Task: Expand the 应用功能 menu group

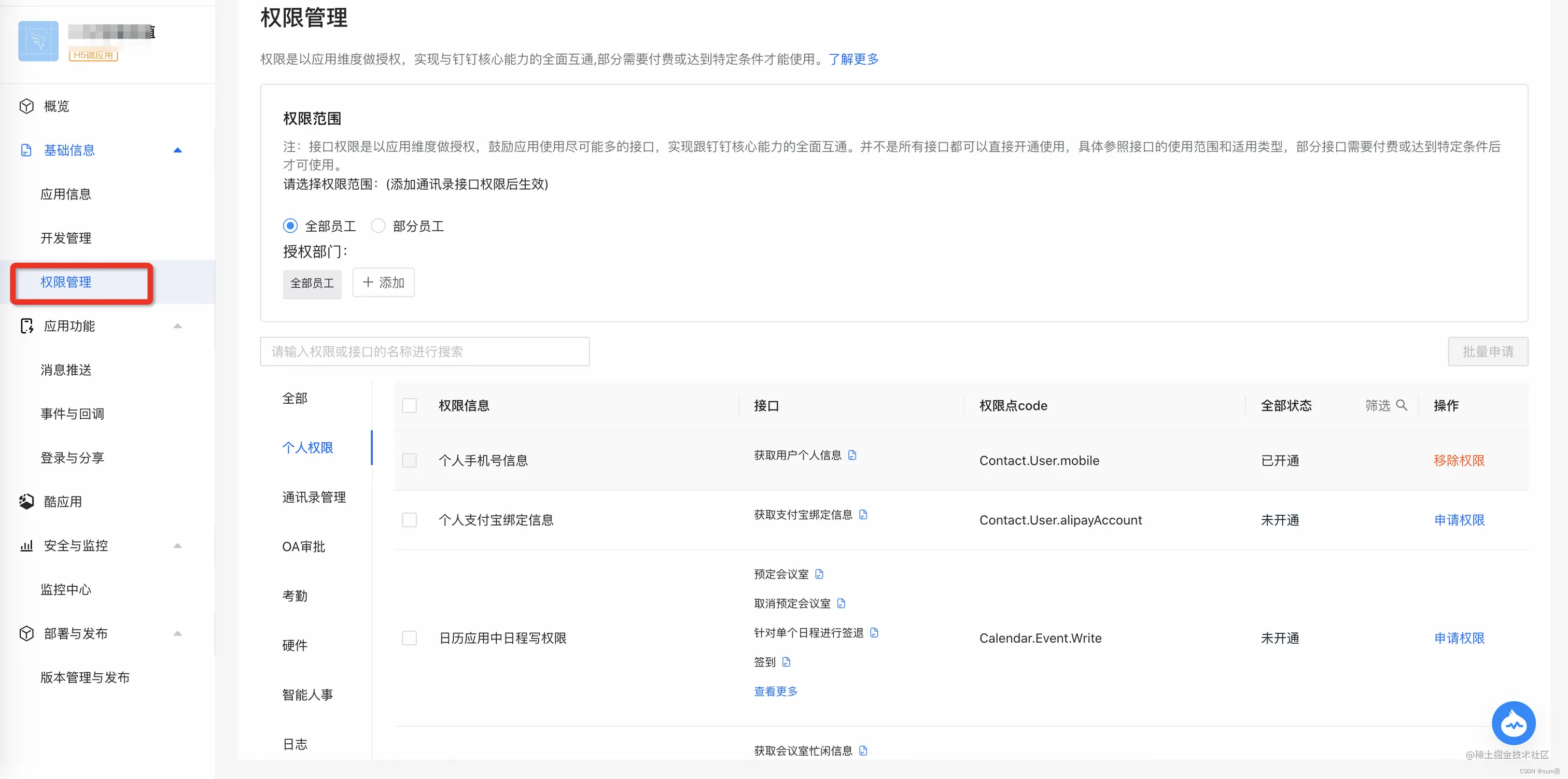Action: pos(177,326)
